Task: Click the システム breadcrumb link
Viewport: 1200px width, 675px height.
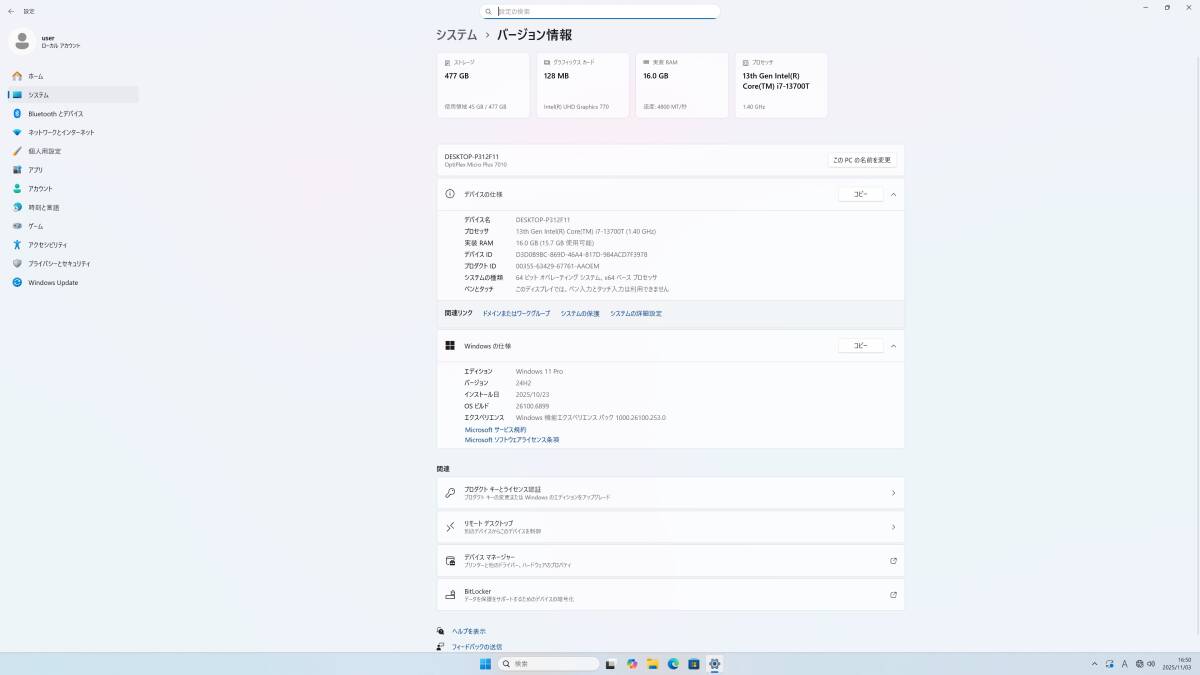Action: (455, 34)
